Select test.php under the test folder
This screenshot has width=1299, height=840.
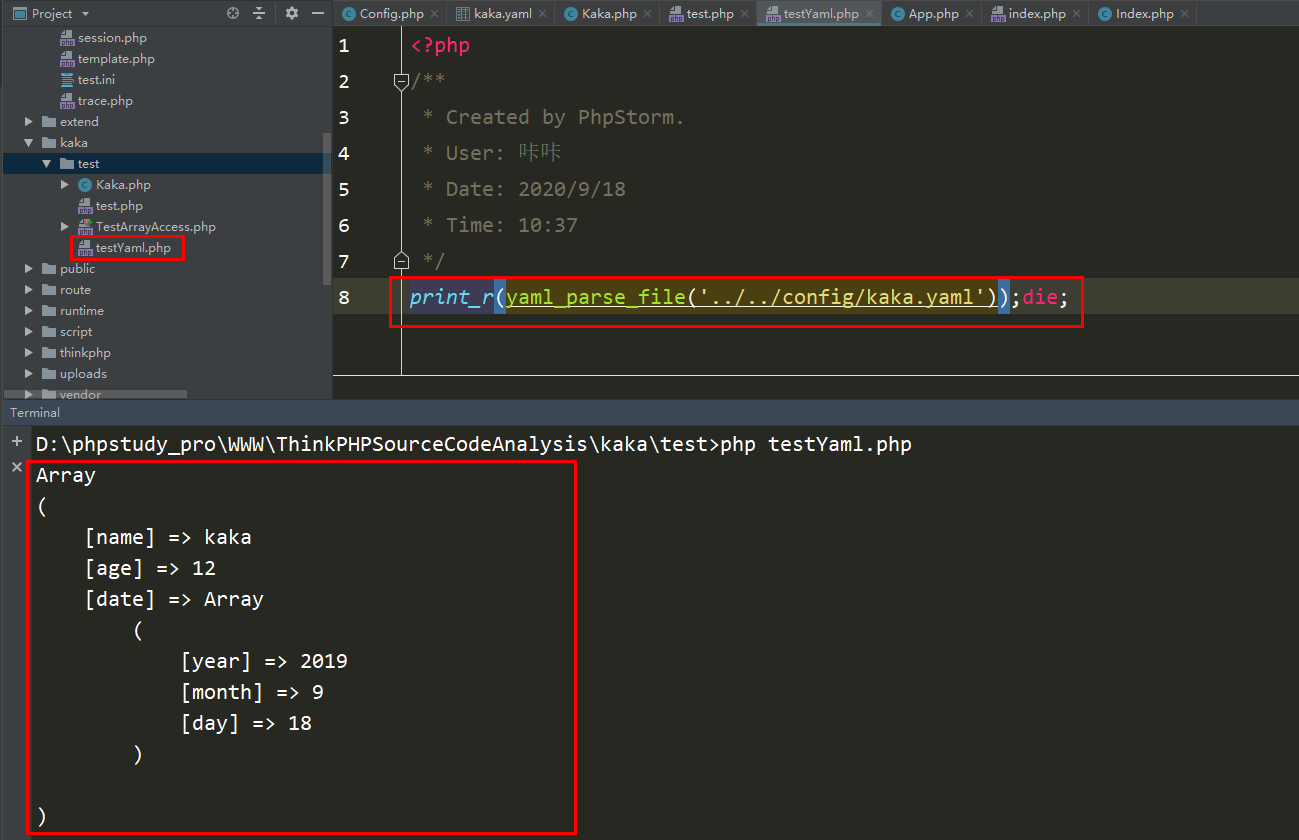pos(119,206)
